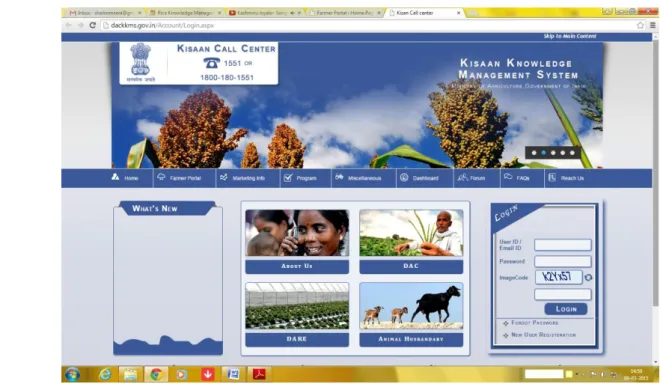Click the Animal Husbandary button
Image resolution: width=663 pixels, height=384 pixels.
tap(411, 339)
